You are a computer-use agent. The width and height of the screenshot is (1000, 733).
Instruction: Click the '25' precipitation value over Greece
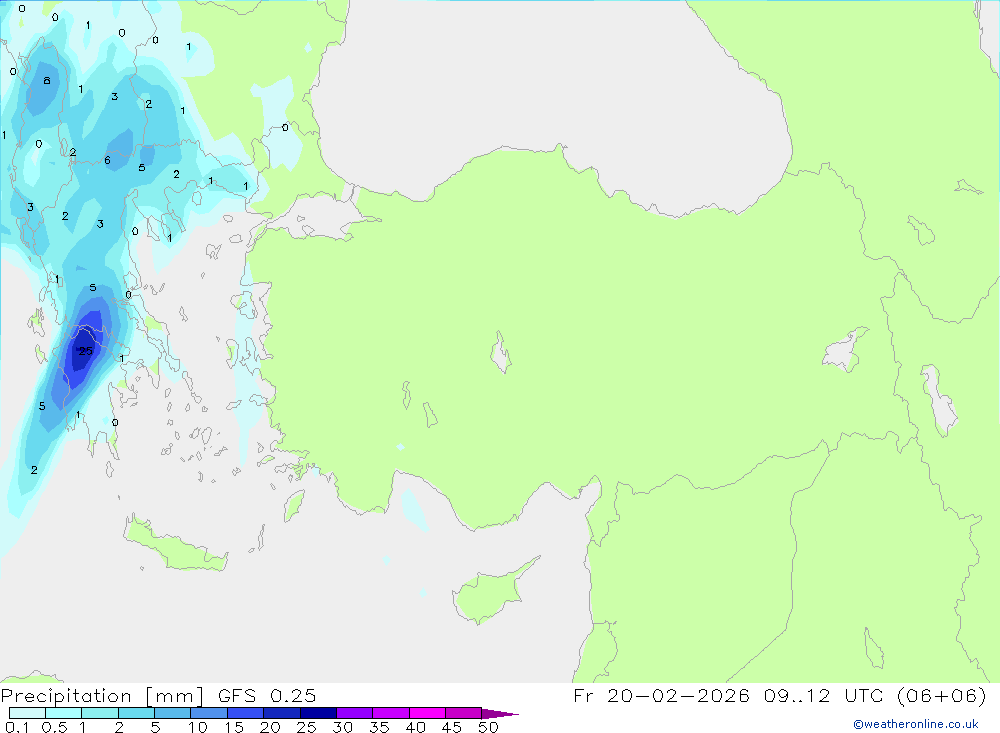pyautogui.click(x=85, y=351)
